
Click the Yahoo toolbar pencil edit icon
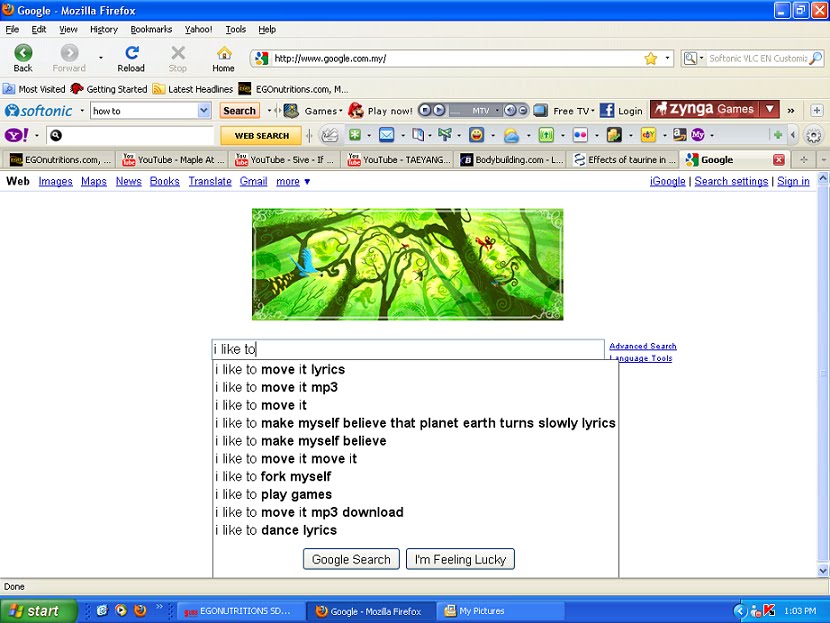pos(330,136)
